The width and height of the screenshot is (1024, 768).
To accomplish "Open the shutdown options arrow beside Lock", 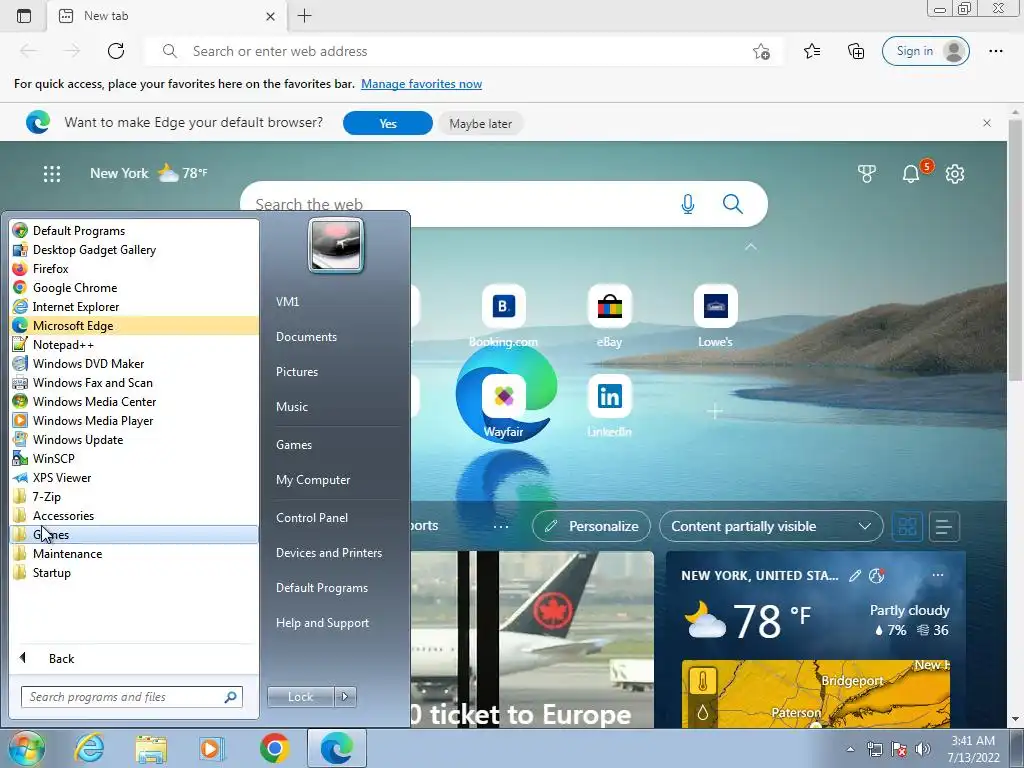I will click(345, 697).
